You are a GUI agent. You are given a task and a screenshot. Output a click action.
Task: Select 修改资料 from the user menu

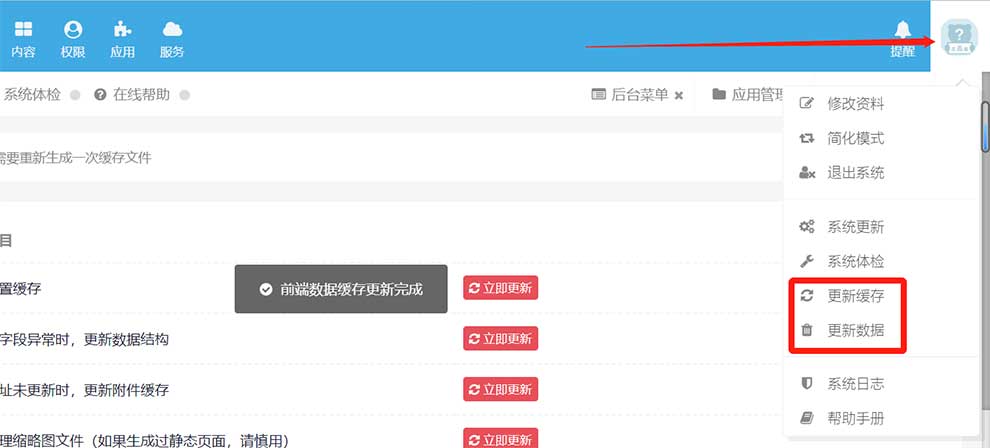(x=855, y=104)
